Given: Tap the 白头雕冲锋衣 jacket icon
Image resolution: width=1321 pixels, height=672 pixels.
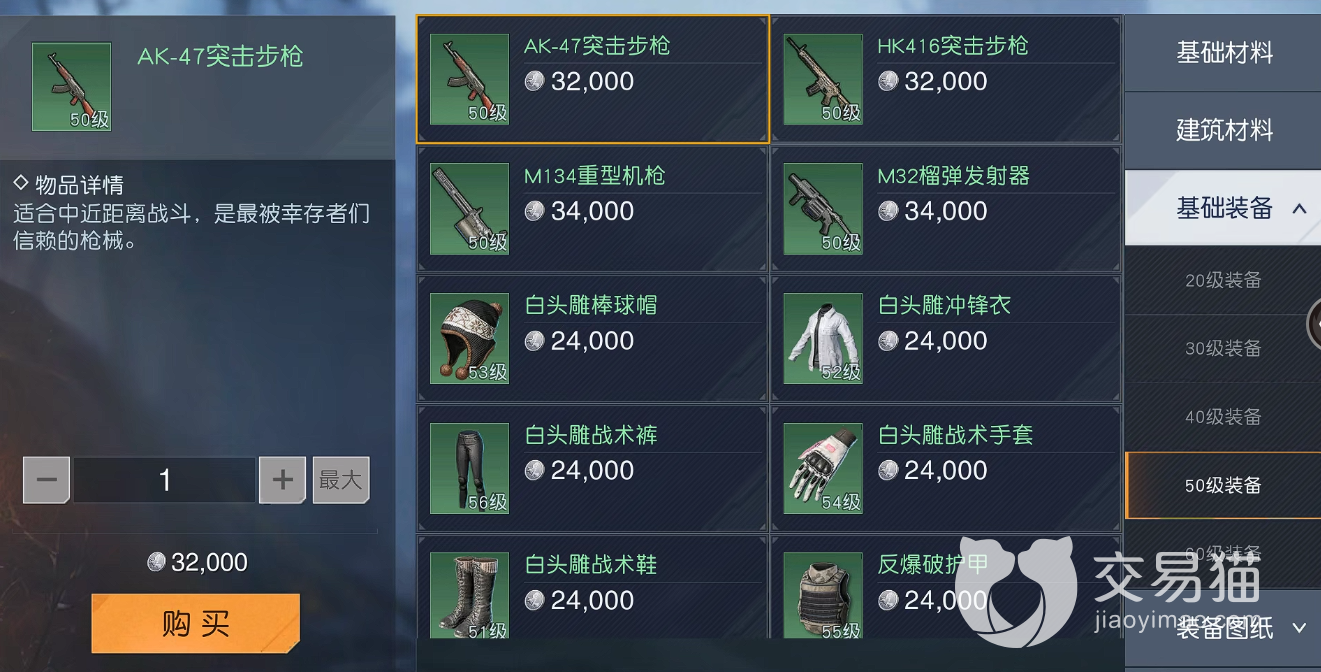Looking at the screenshot, I should point(823,338).
